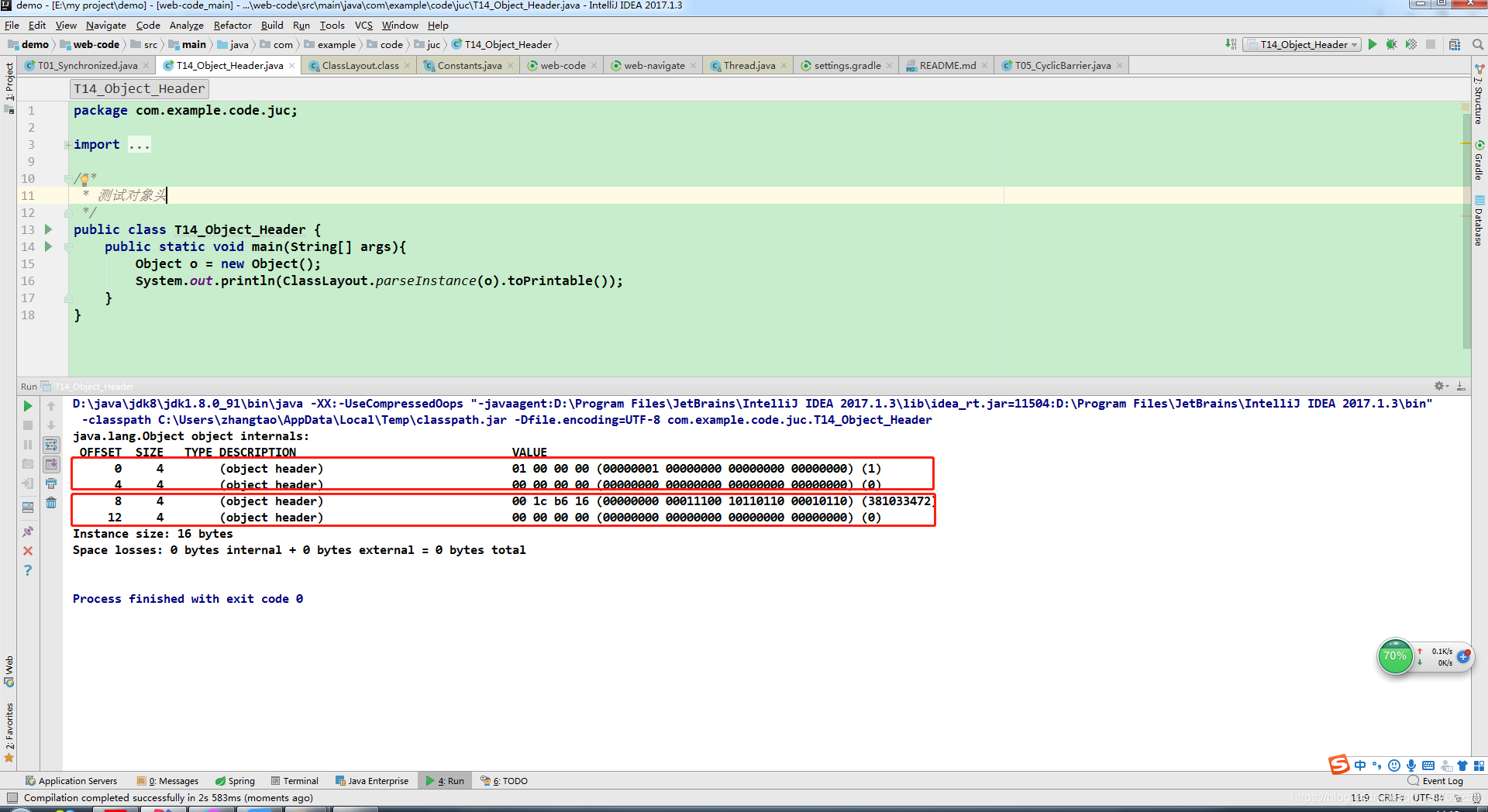Start debugging with the green bug icon
This screenshot has width=1488, height=812.
tap(1392, 45)
